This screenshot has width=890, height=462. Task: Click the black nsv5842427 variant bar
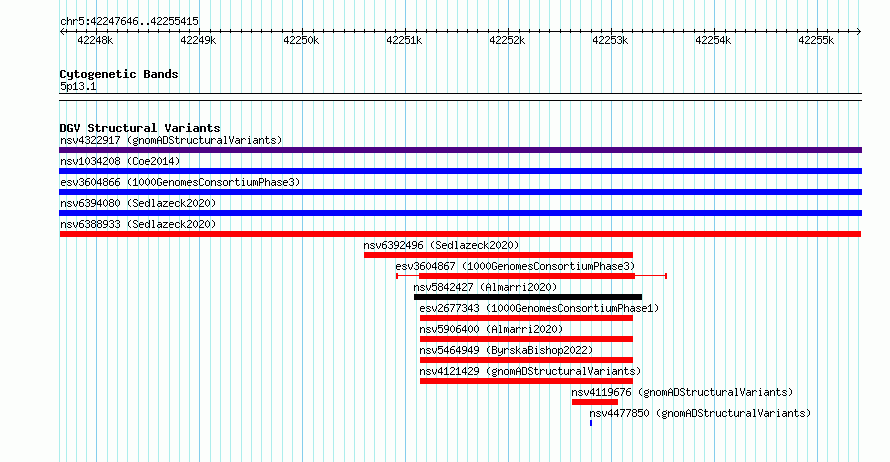click(528, 297)
